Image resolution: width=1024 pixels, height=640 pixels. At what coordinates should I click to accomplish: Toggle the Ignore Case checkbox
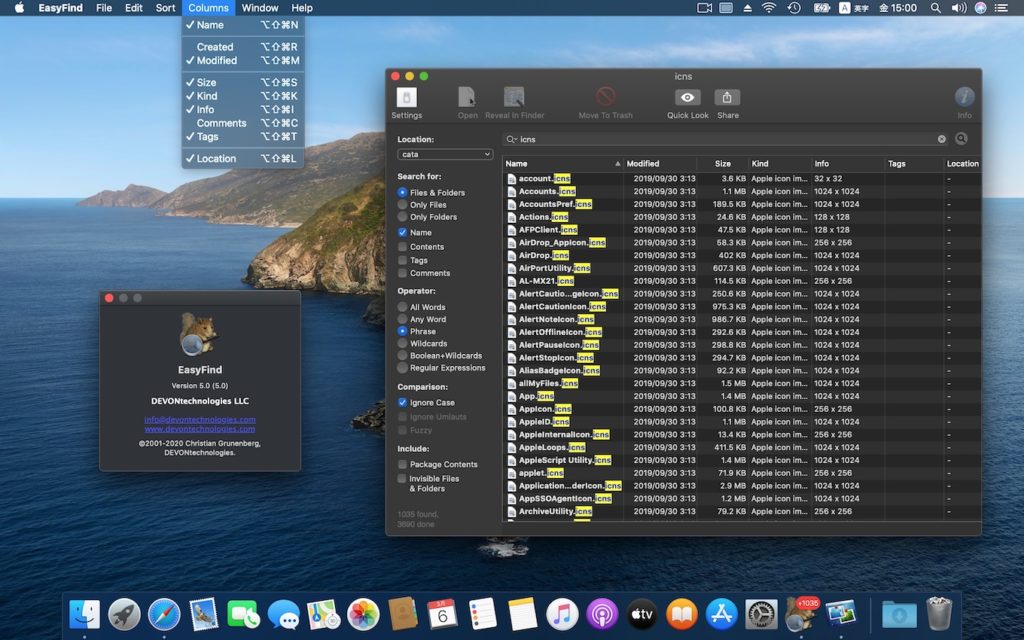click(x=403, y=402)
